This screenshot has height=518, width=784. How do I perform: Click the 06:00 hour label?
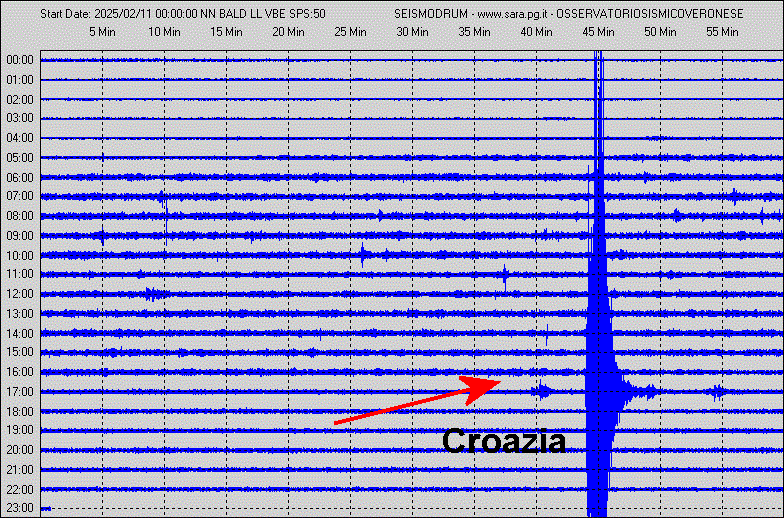20,178
